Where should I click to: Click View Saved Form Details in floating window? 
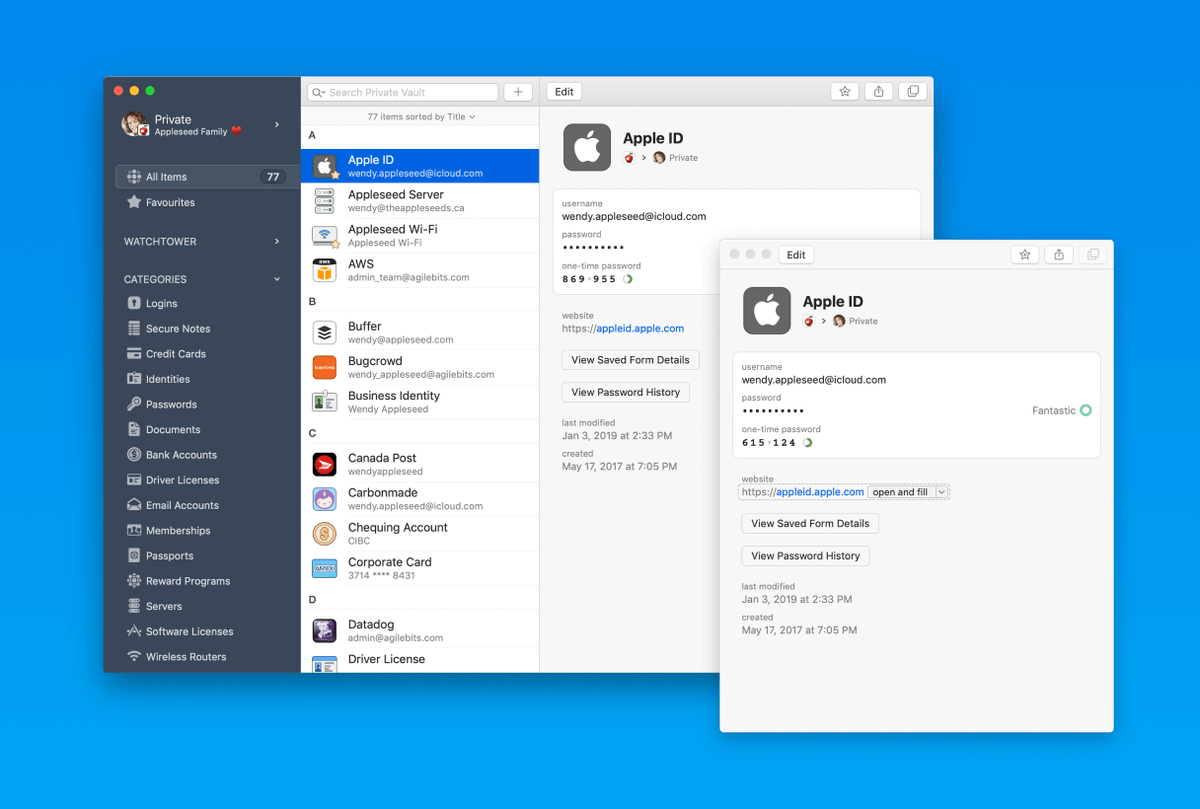click(x=810, y=523)
